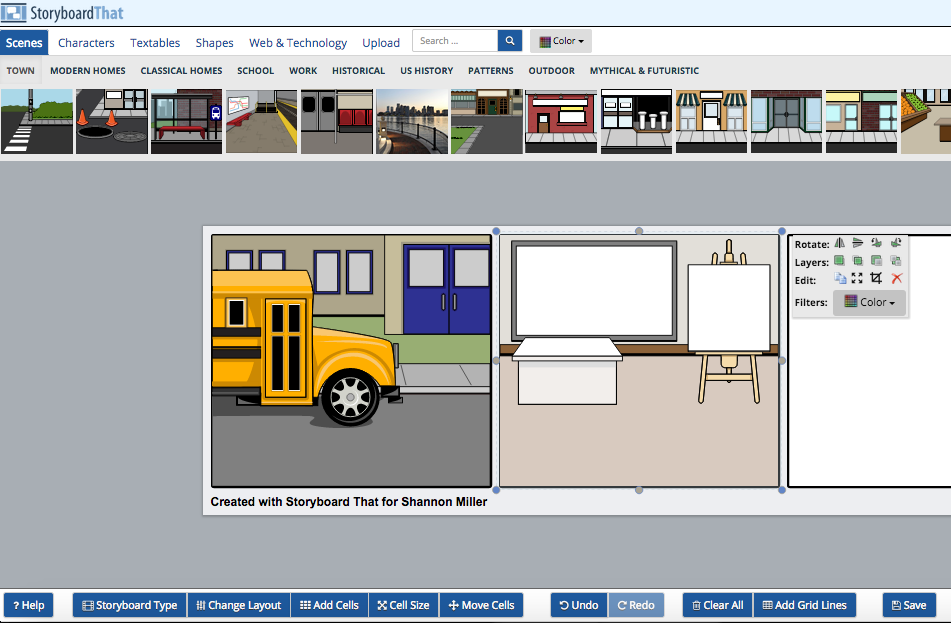Send the selected layer to back
The height and width of the screenshot is (623, 951).
[x=896, y=260]
